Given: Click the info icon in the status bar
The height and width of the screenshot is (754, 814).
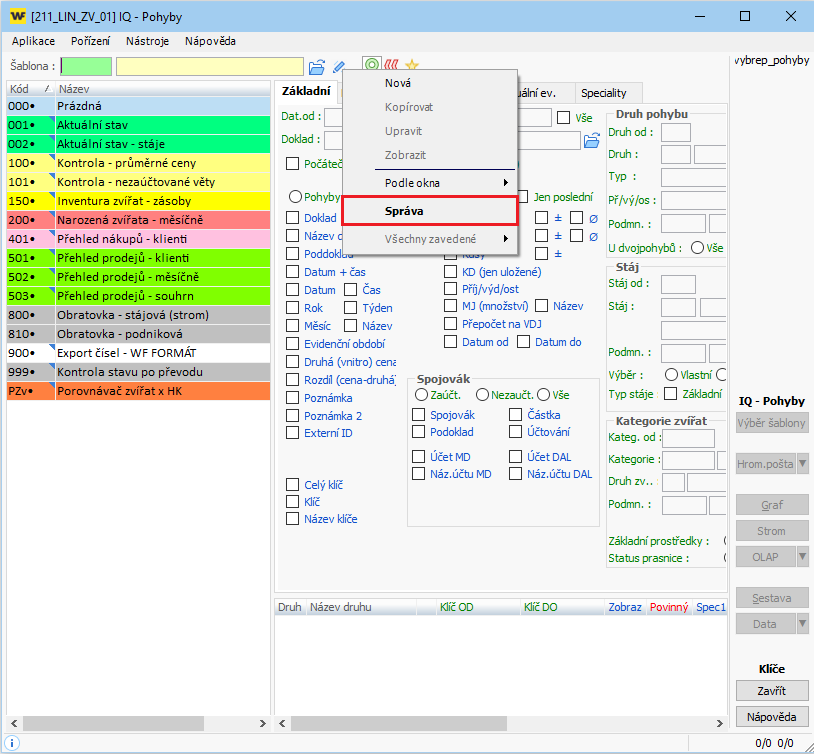Looking at the screenshot, I should coord(11,744).
